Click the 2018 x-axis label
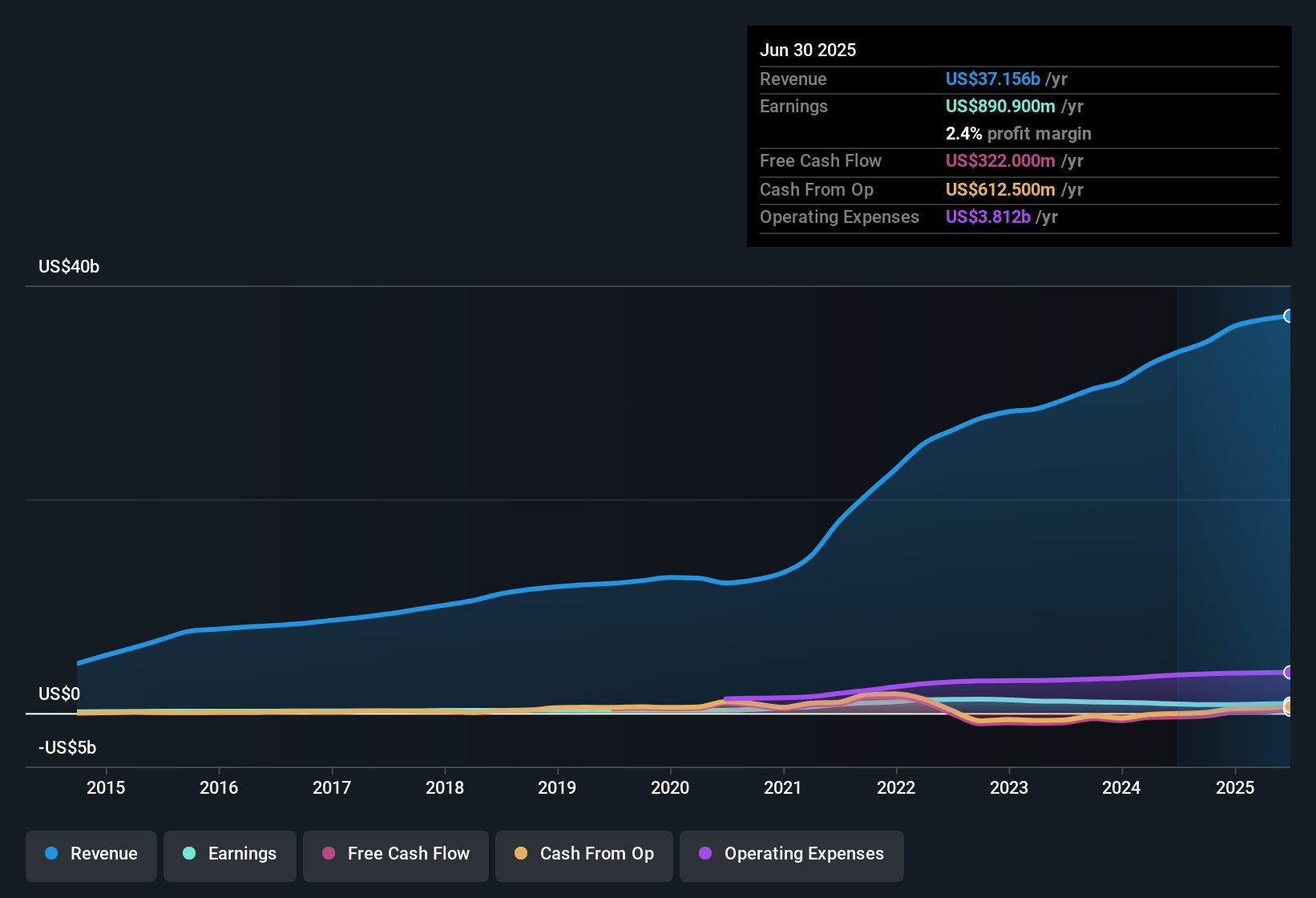Screen dimensions: 1316x898 pos(445,787)
